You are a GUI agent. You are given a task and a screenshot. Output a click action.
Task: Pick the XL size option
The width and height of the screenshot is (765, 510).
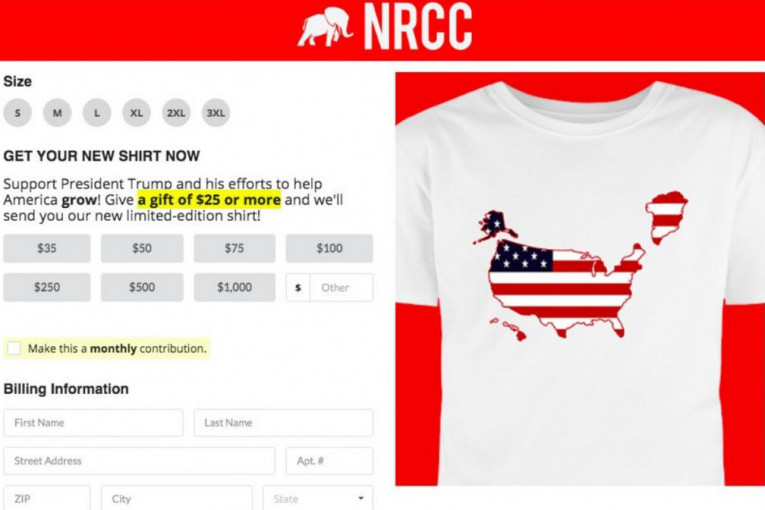point(136,113)
